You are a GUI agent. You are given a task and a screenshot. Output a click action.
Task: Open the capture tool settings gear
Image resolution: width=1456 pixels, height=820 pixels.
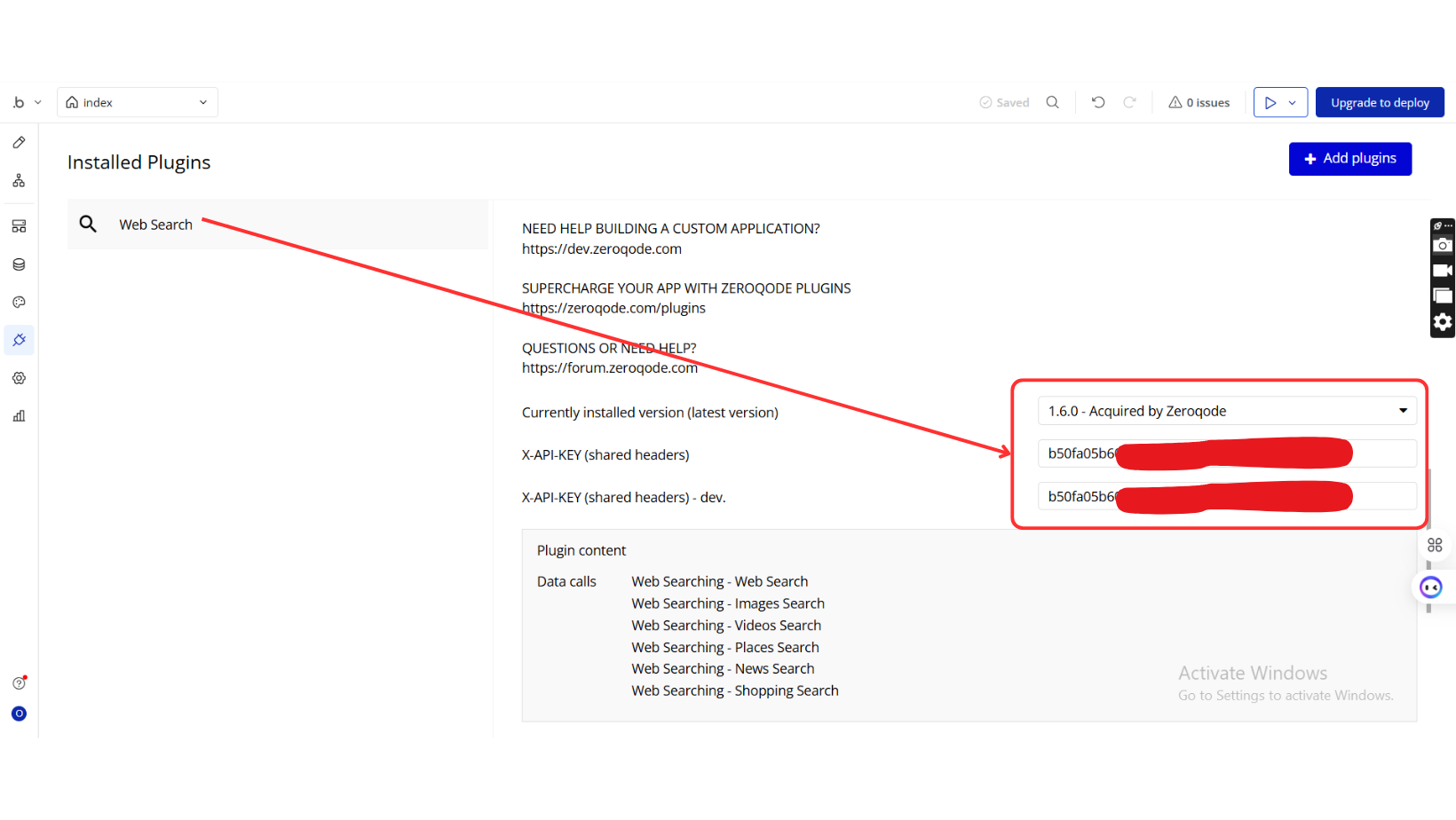point(1443,322)
